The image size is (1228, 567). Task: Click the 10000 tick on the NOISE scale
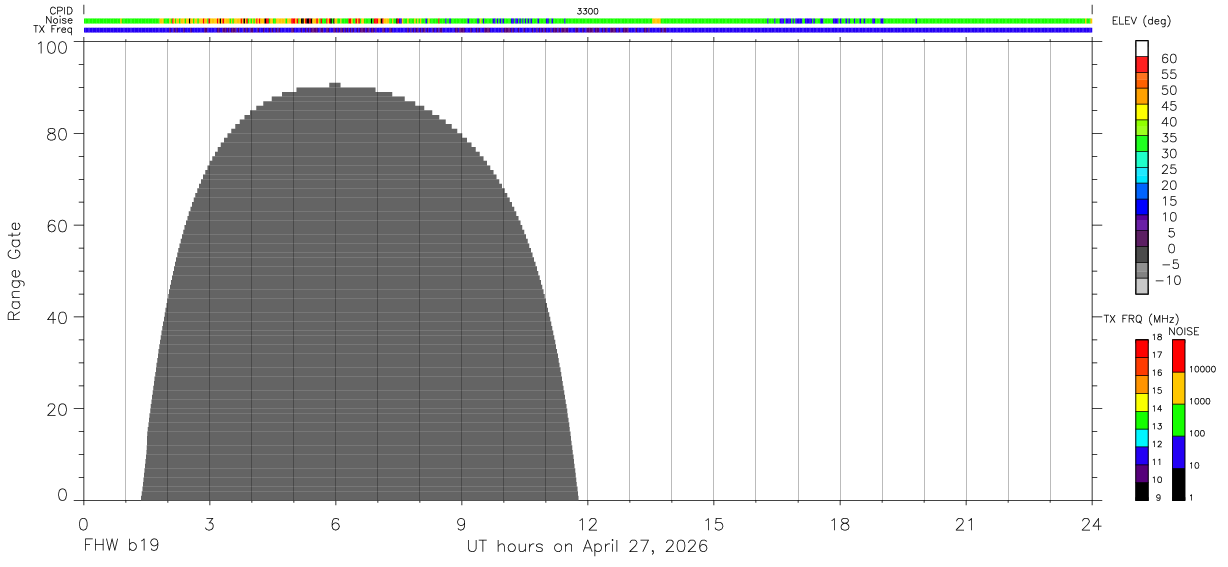click(x=1202, y=369)
